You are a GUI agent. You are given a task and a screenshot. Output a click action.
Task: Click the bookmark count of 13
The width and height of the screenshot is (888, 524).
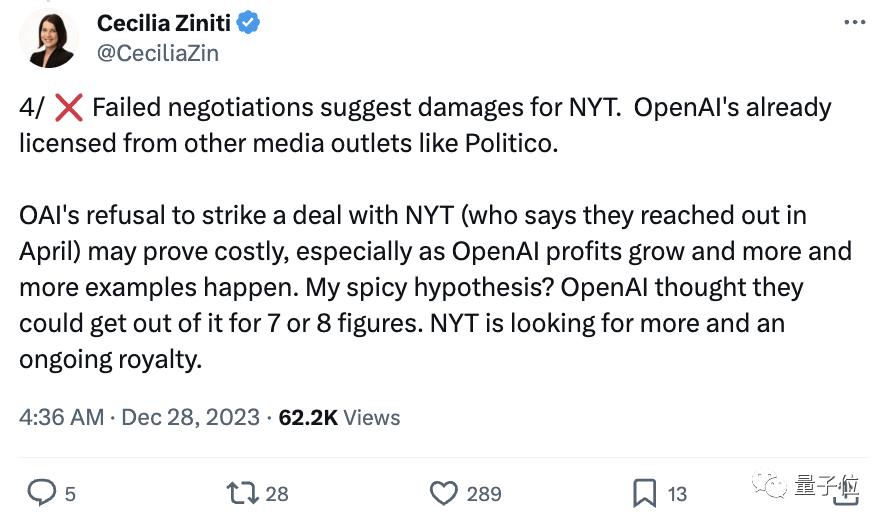tap(677, 493)
